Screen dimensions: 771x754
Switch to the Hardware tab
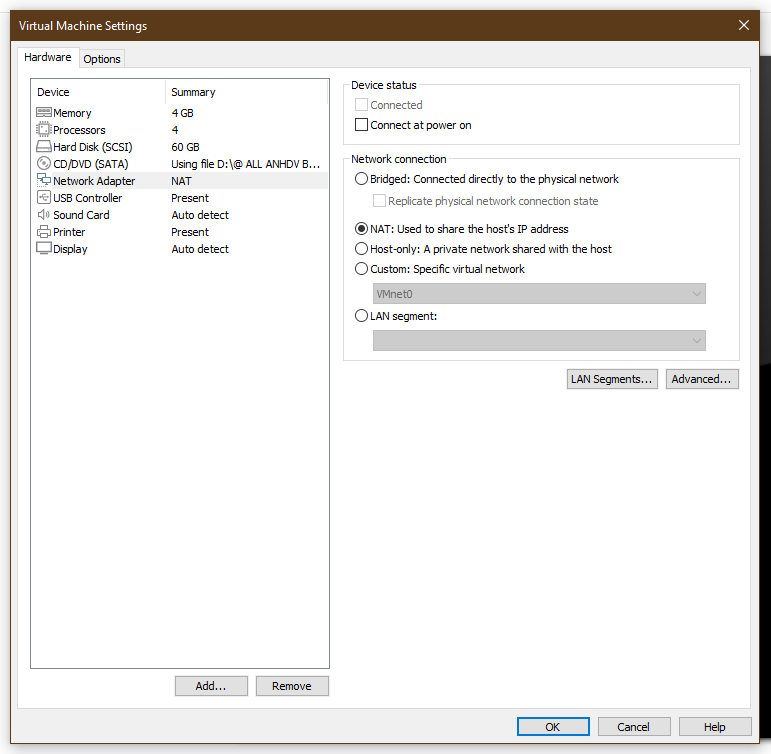pyautogui.click(x=48, y=58)
